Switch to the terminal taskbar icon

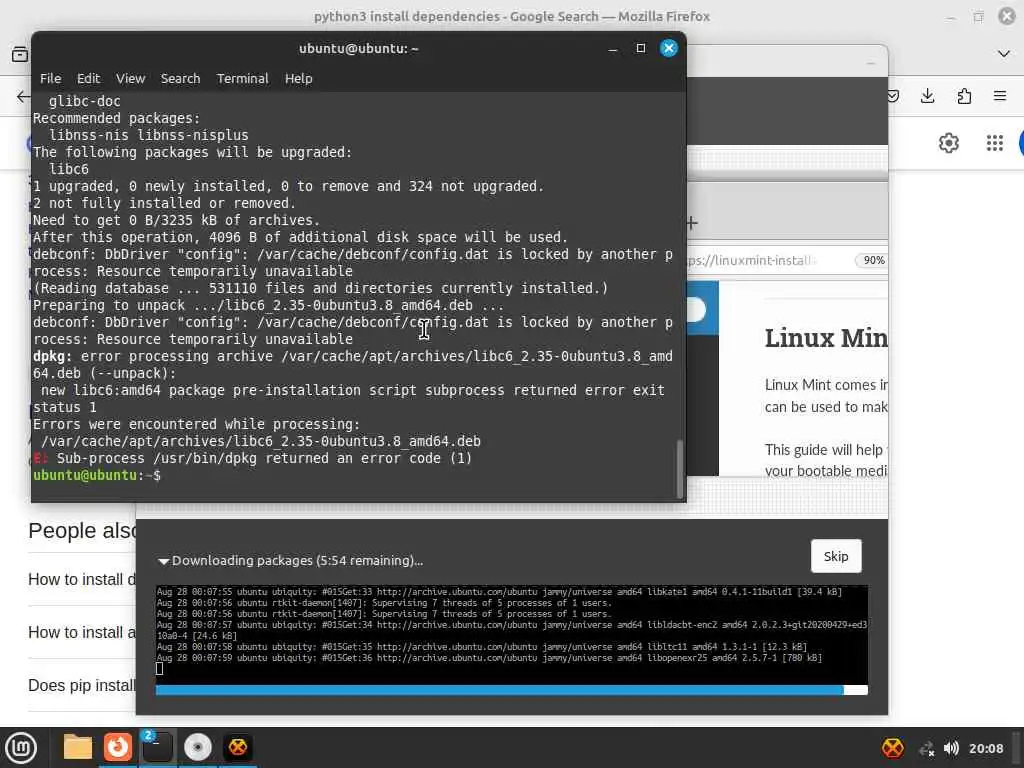(x=157, y=747)
